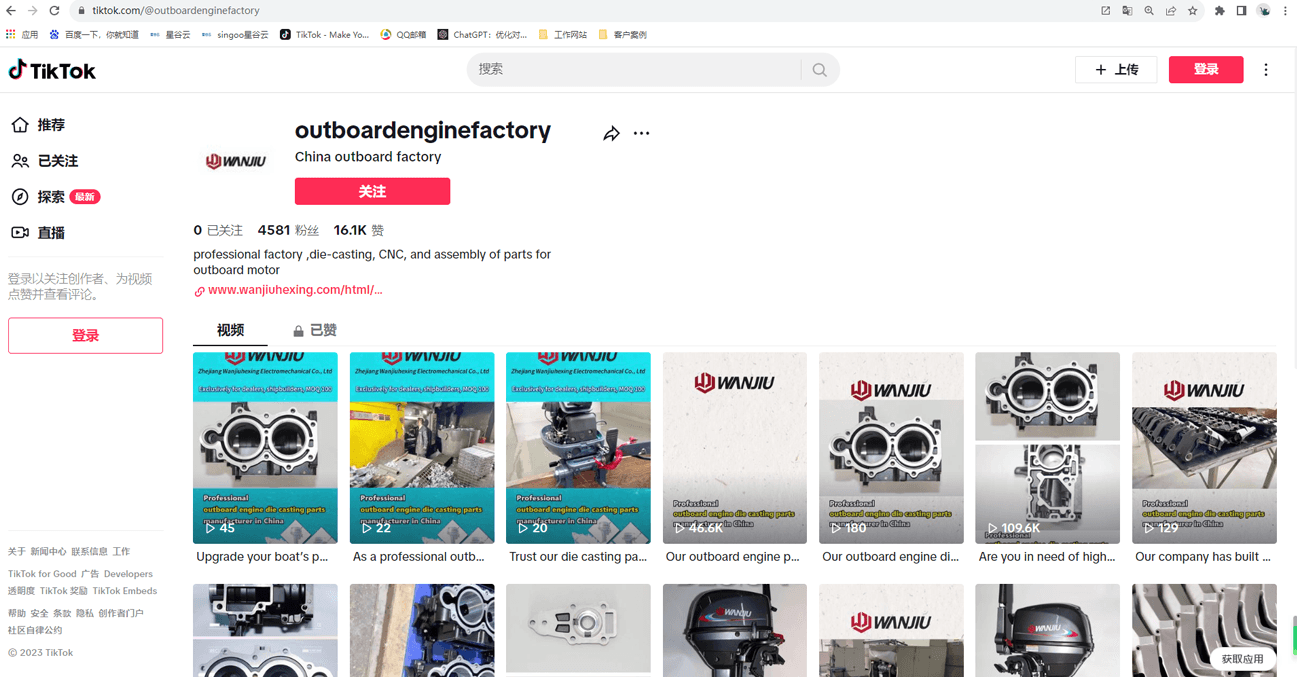Open the ChatGPT bookmark
This screenshot has height=677, width=1297.
482,34
